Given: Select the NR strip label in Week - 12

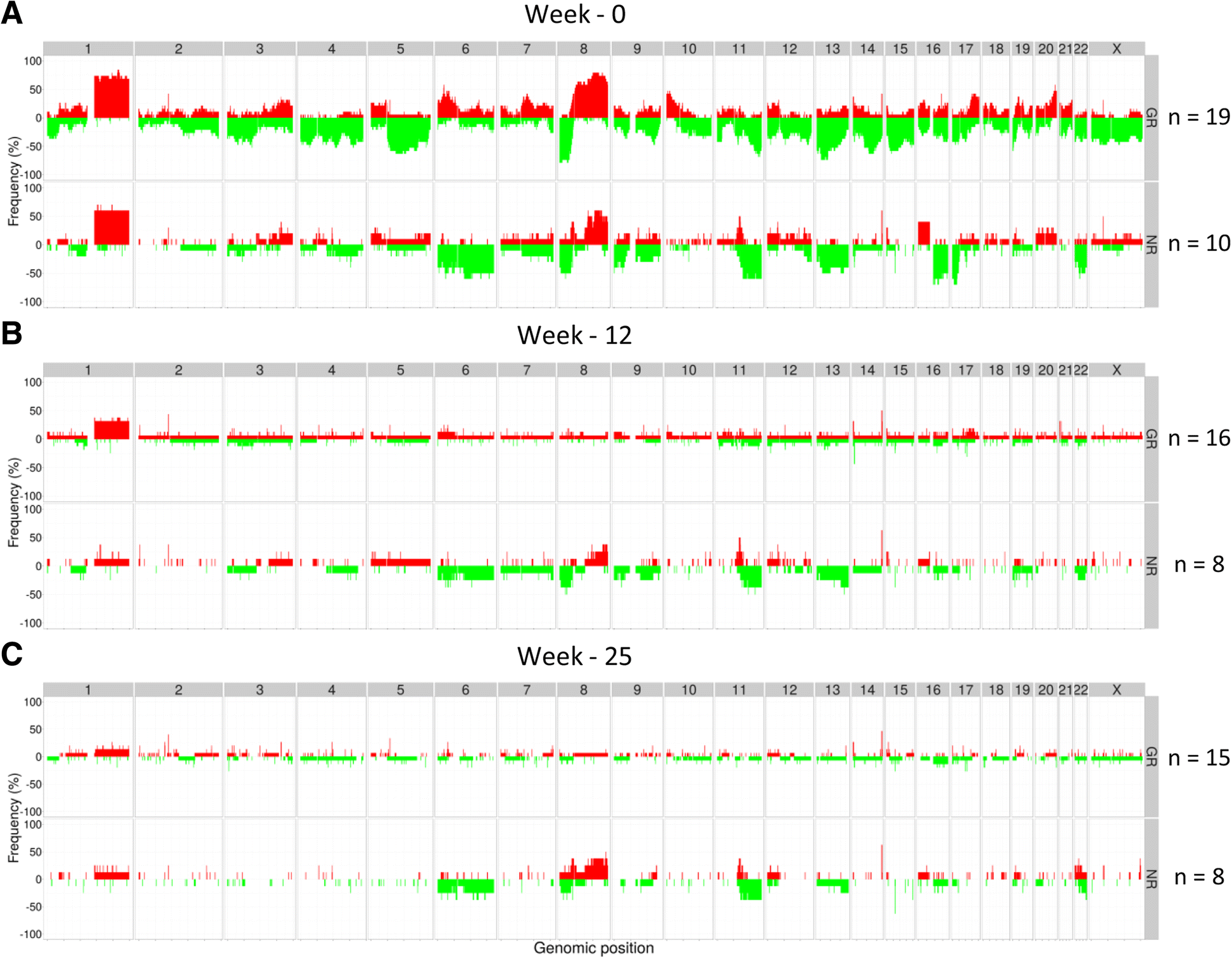Looking at the screenshot, I should (1152, 566).
